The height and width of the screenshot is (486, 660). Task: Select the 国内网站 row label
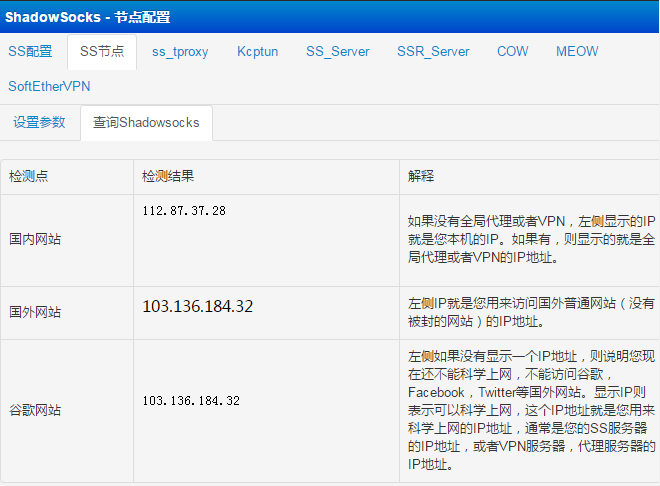click(x=35, y=239)
